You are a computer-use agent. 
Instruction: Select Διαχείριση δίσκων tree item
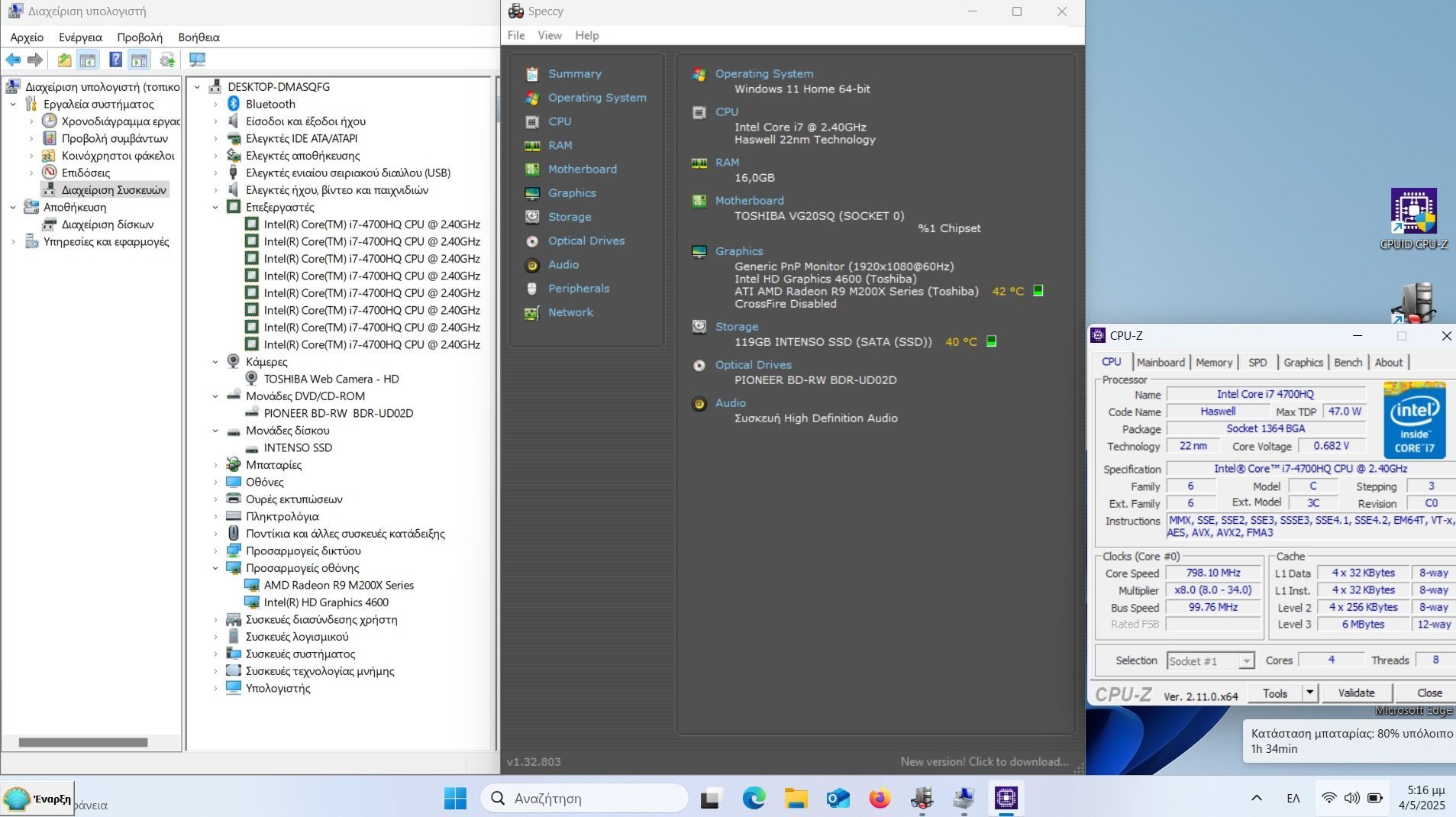pyautogui.click(x=107, y=224)
